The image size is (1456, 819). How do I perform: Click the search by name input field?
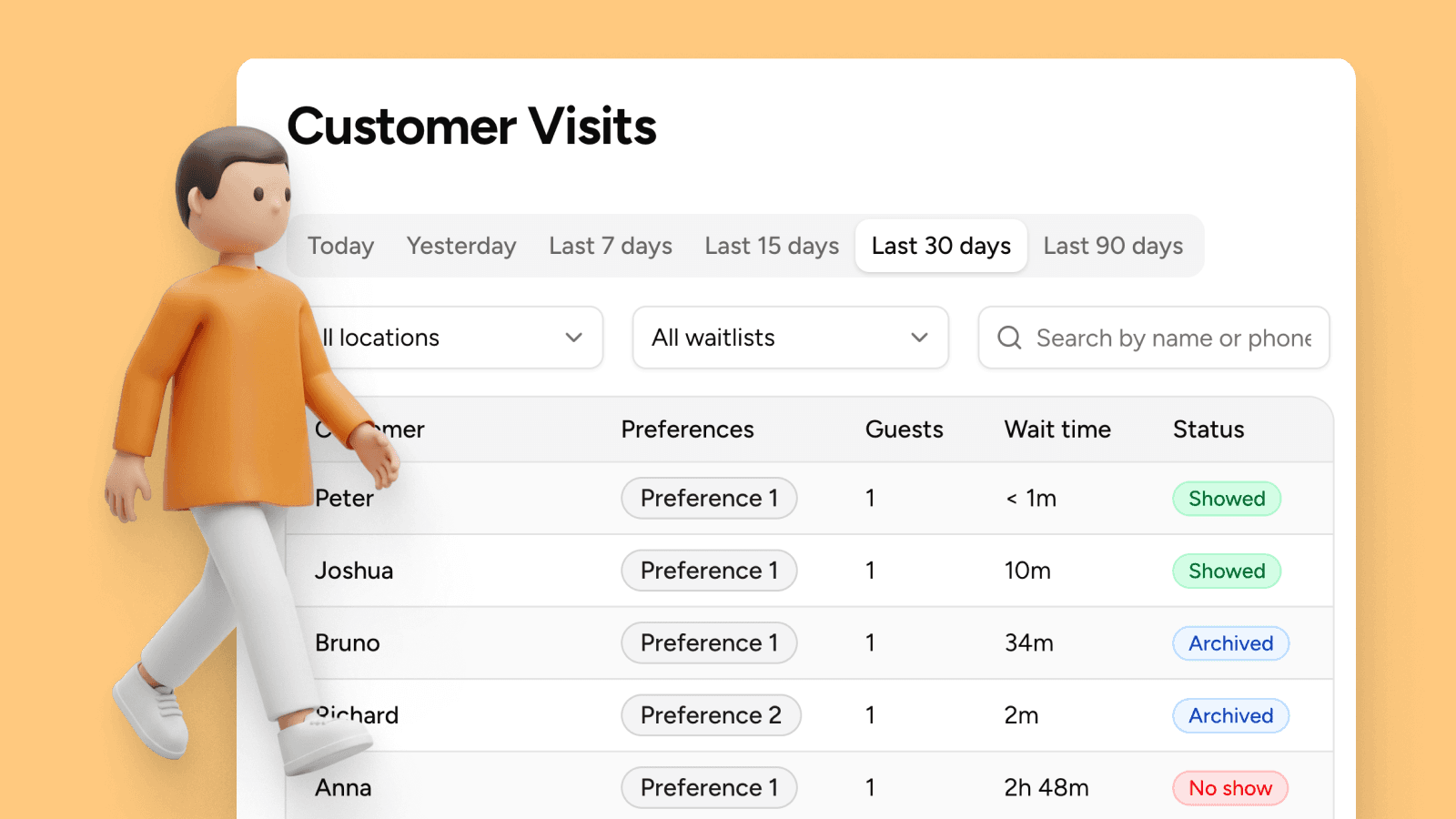pyautogui.click(x=1165, y=338)
